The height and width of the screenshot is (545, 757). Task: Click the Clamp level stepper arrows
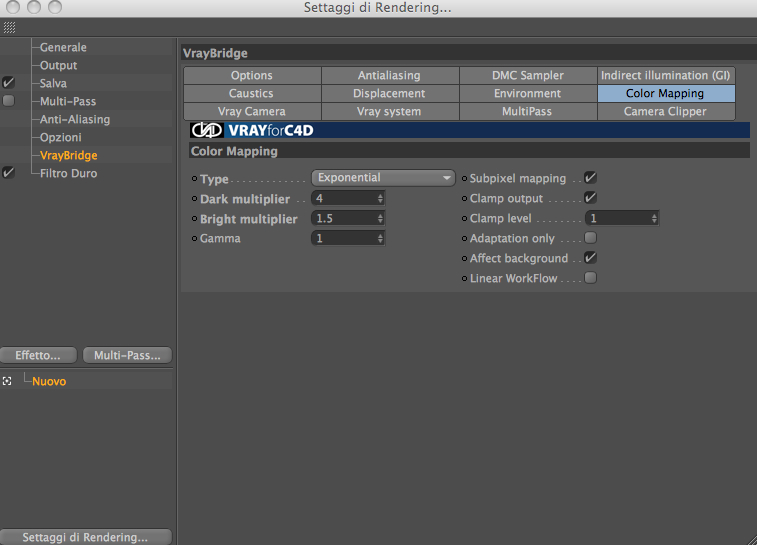654,218
